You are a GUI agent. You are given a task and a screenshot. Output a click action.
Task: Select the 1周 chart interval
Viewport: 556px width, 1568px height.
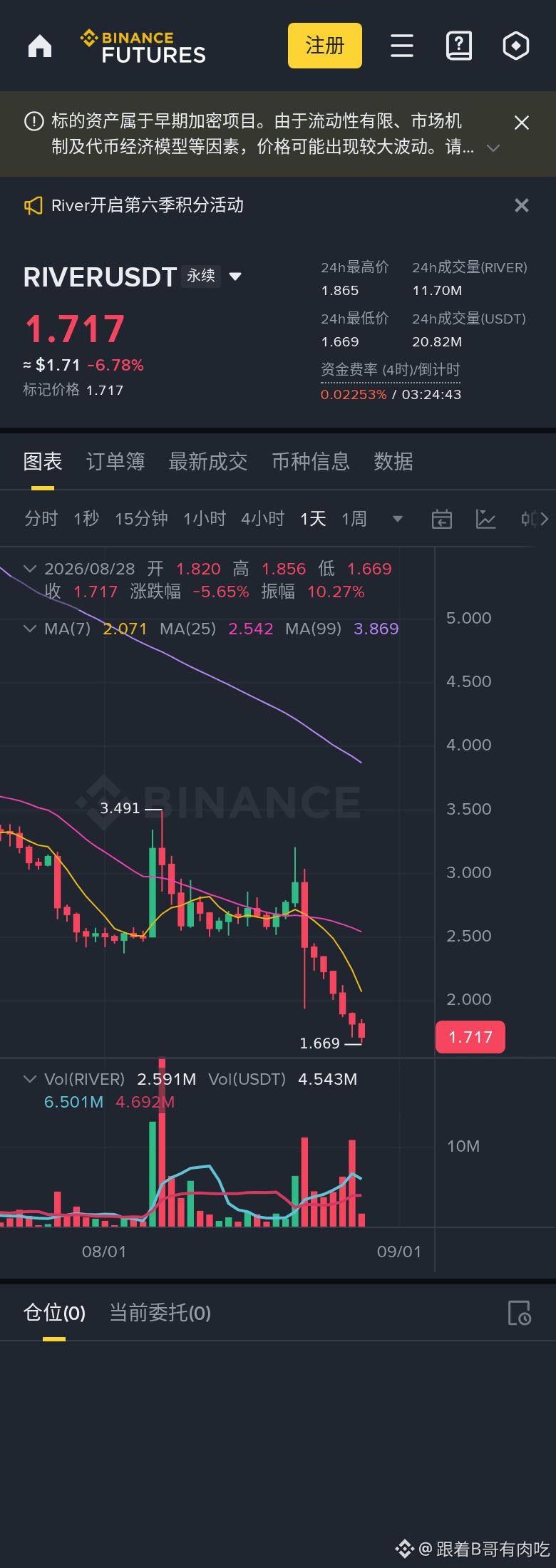click(354, 518)
